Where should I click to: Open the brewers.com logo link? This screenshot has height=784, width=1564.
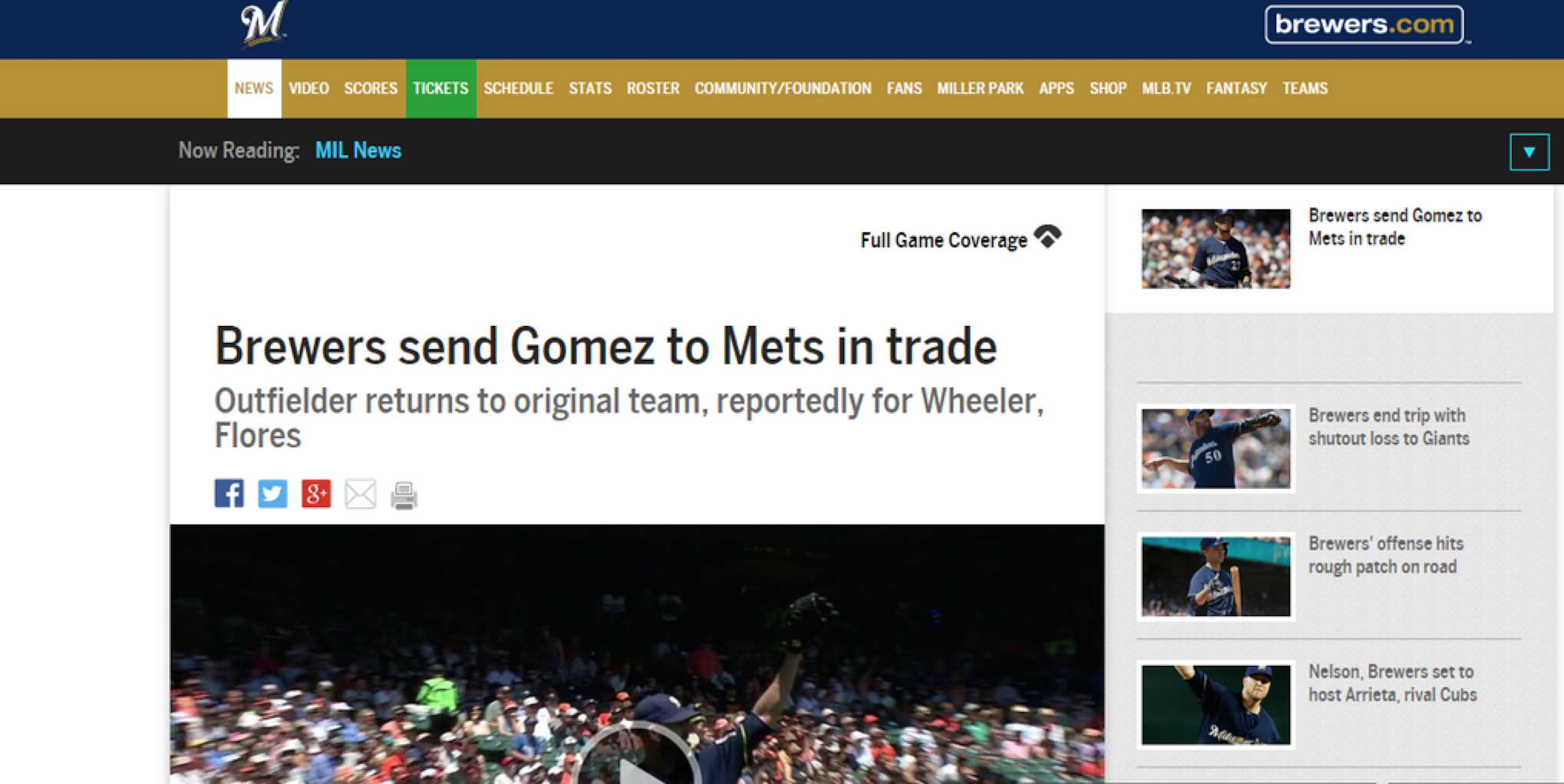pos(1364,25)
